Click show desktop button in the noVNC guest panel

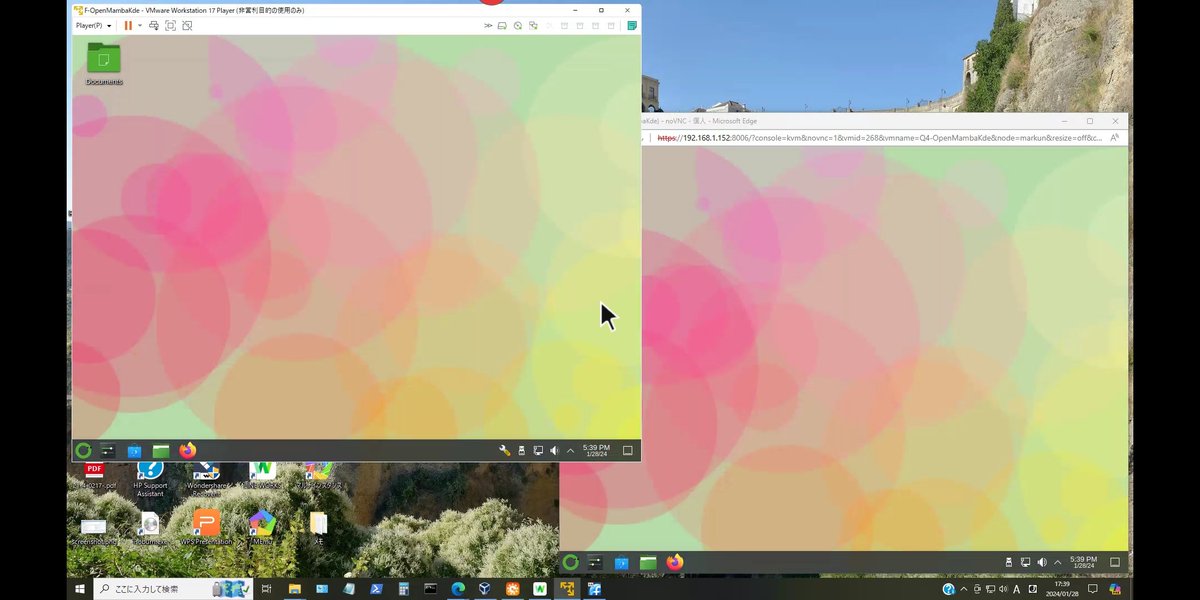1115,563
